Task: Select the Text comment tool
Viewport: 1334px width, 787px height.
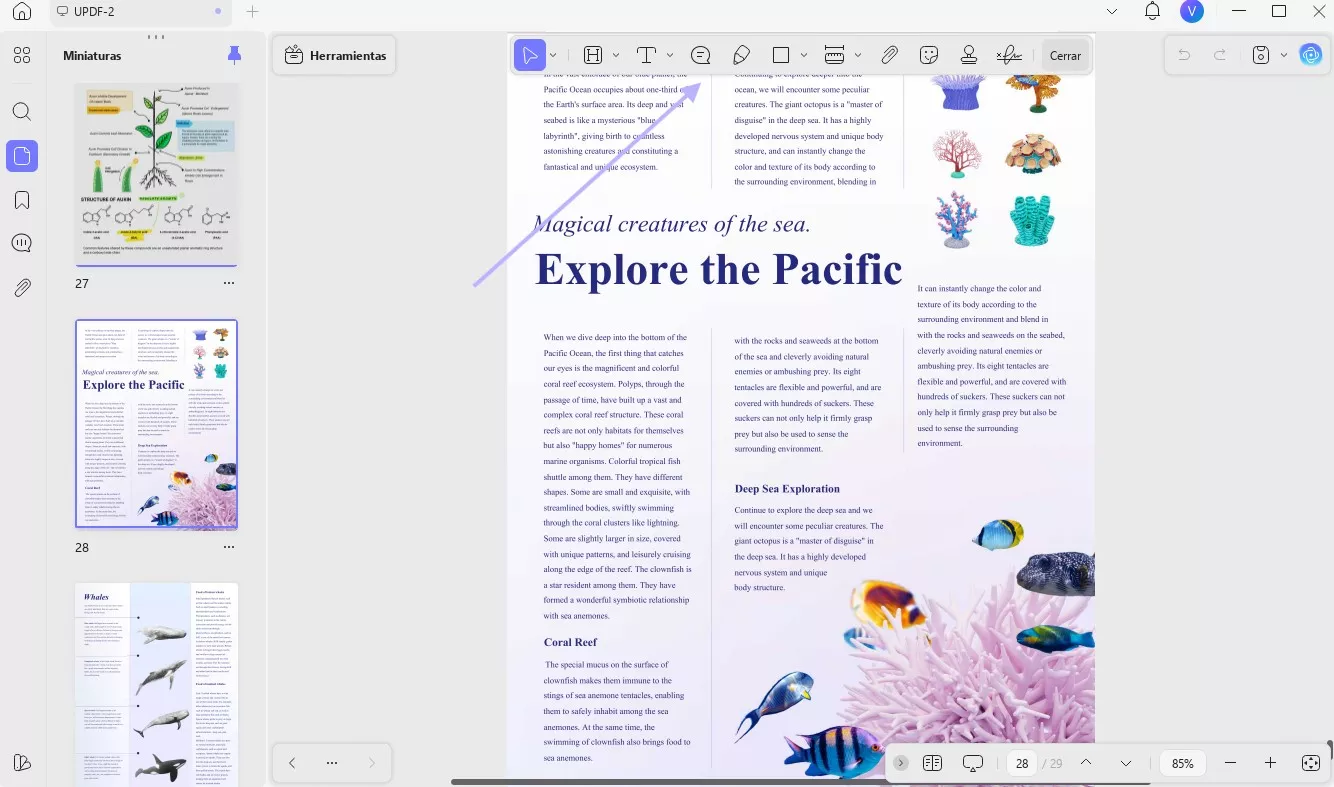Action: coord(647,55)
